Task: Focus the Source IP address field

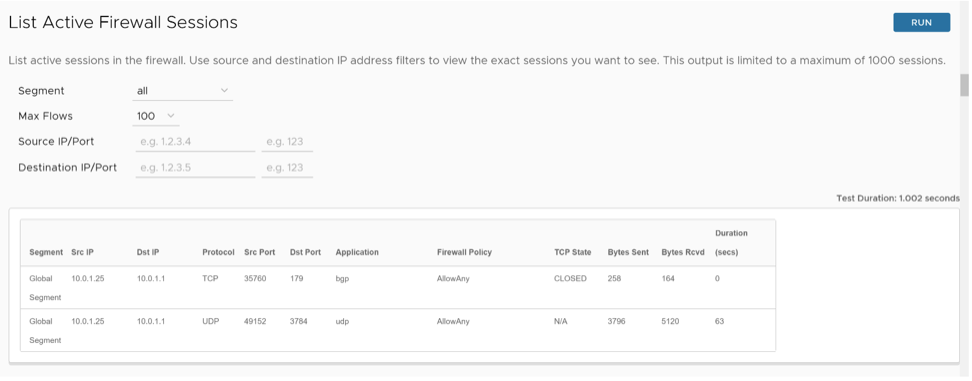Action: (x=195, y=142)
